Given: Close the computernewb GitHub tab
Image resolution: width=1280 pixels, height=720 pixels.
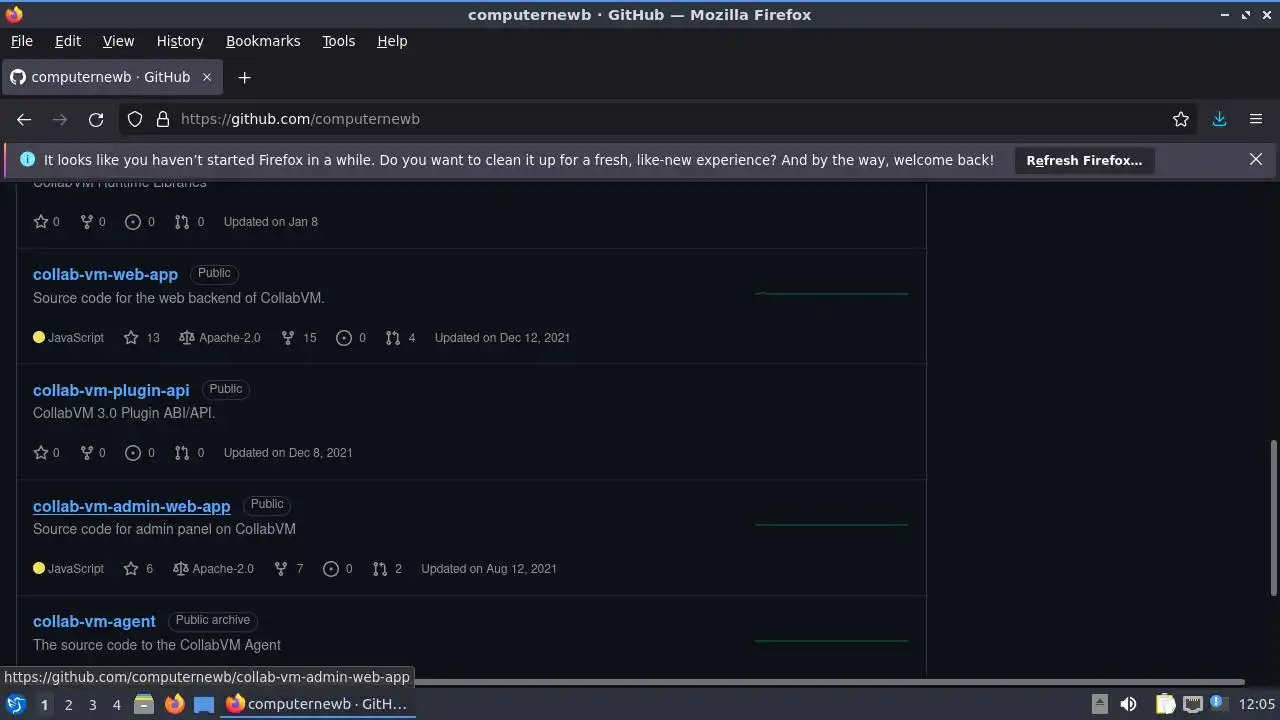Looking at the screenshot, I should (x=207, y=77).
